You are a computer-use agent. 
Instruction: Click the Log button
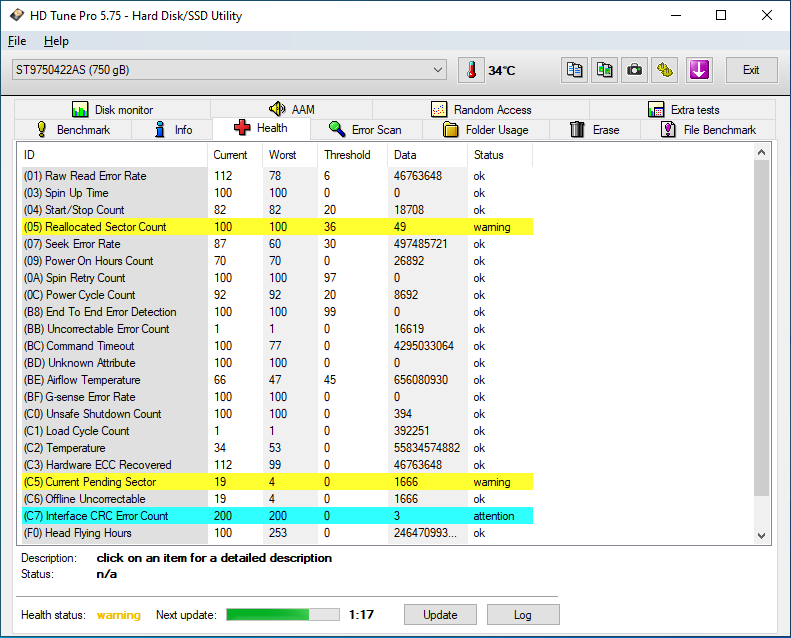coord(523,615)
